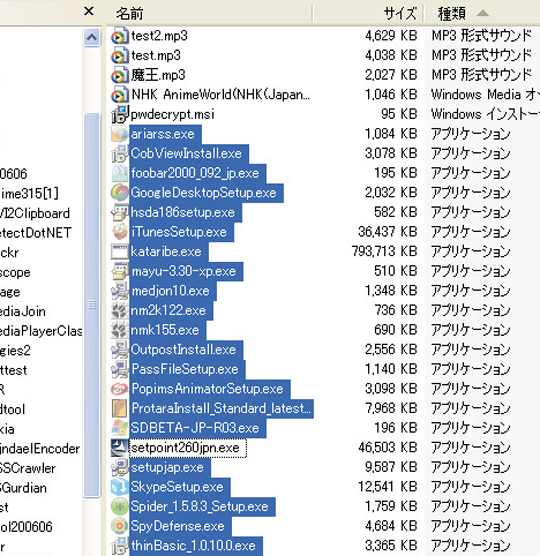Select the file name kataribe.exe
Image resolution: width=540 pixels, height=556 pixels.
pyautogui.click(x=166, y=252)
